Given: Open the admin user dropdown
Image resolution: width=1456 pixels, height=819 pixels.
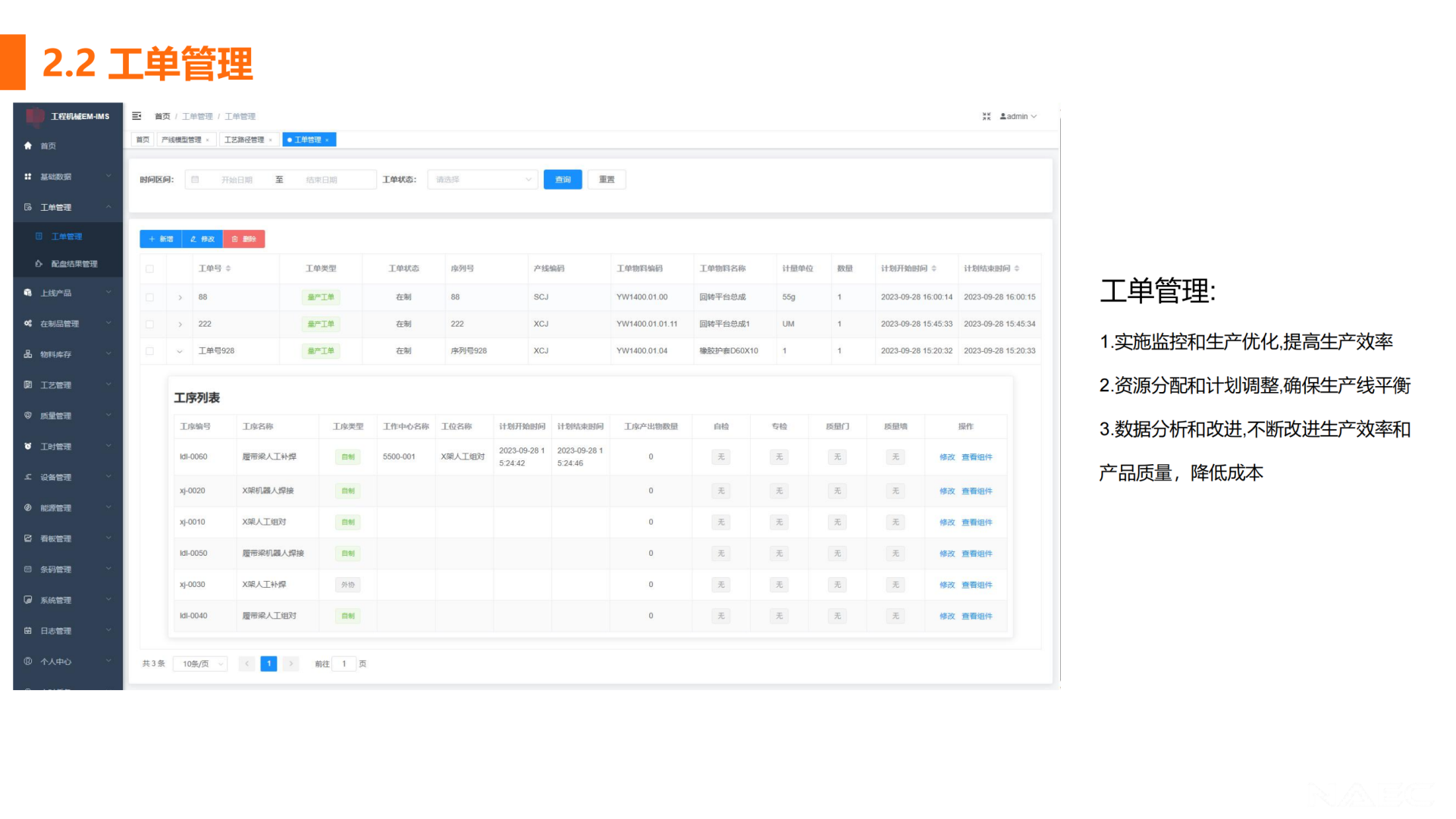Looking at the screenshot, I should (1018, 116).
